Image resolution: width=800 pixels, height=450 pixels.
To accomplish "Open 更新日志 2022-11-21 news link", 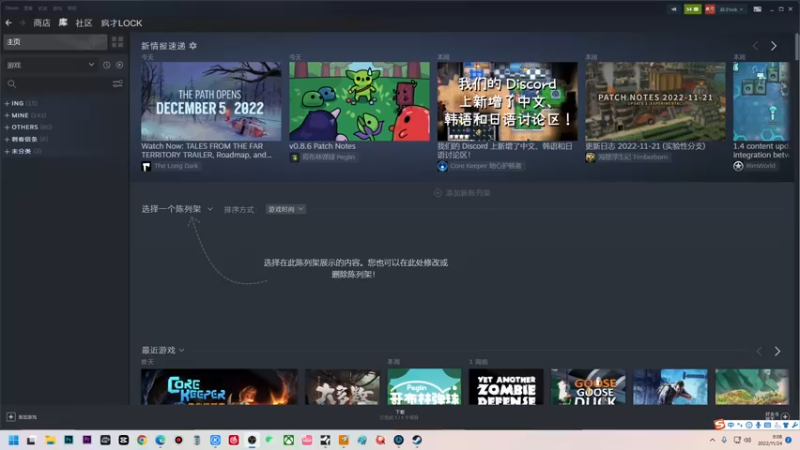I will pos(645,146).
